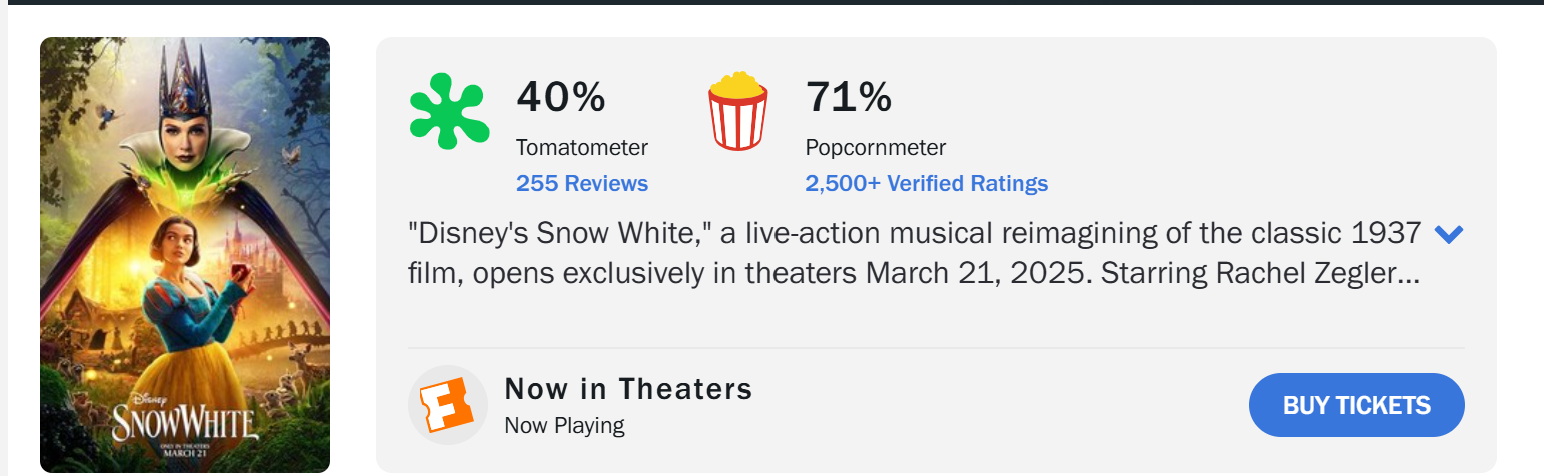Screen dimensions: 1544x476
Task: Expand the synopsis with the blue chevron
Action: point(1449,234)
